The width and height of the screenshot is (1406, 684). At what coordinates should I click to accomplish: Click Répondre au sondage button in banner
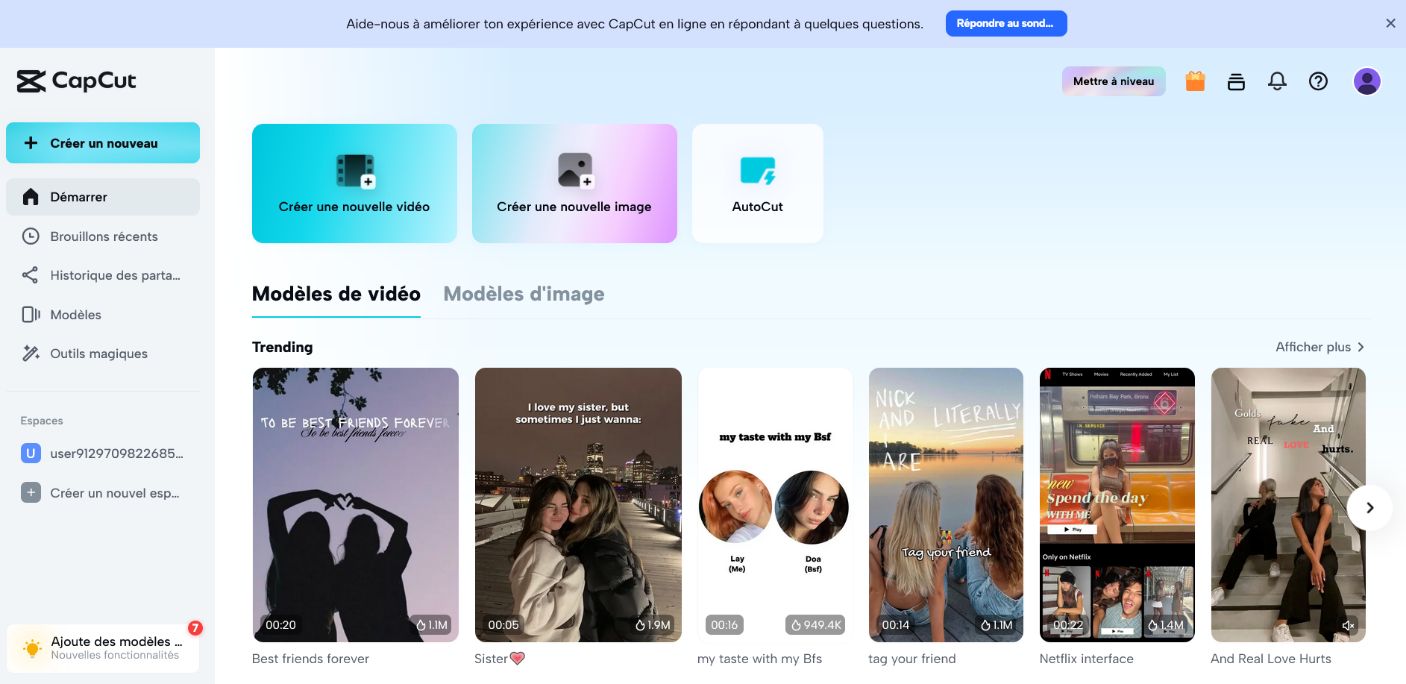pos(1006,23)
